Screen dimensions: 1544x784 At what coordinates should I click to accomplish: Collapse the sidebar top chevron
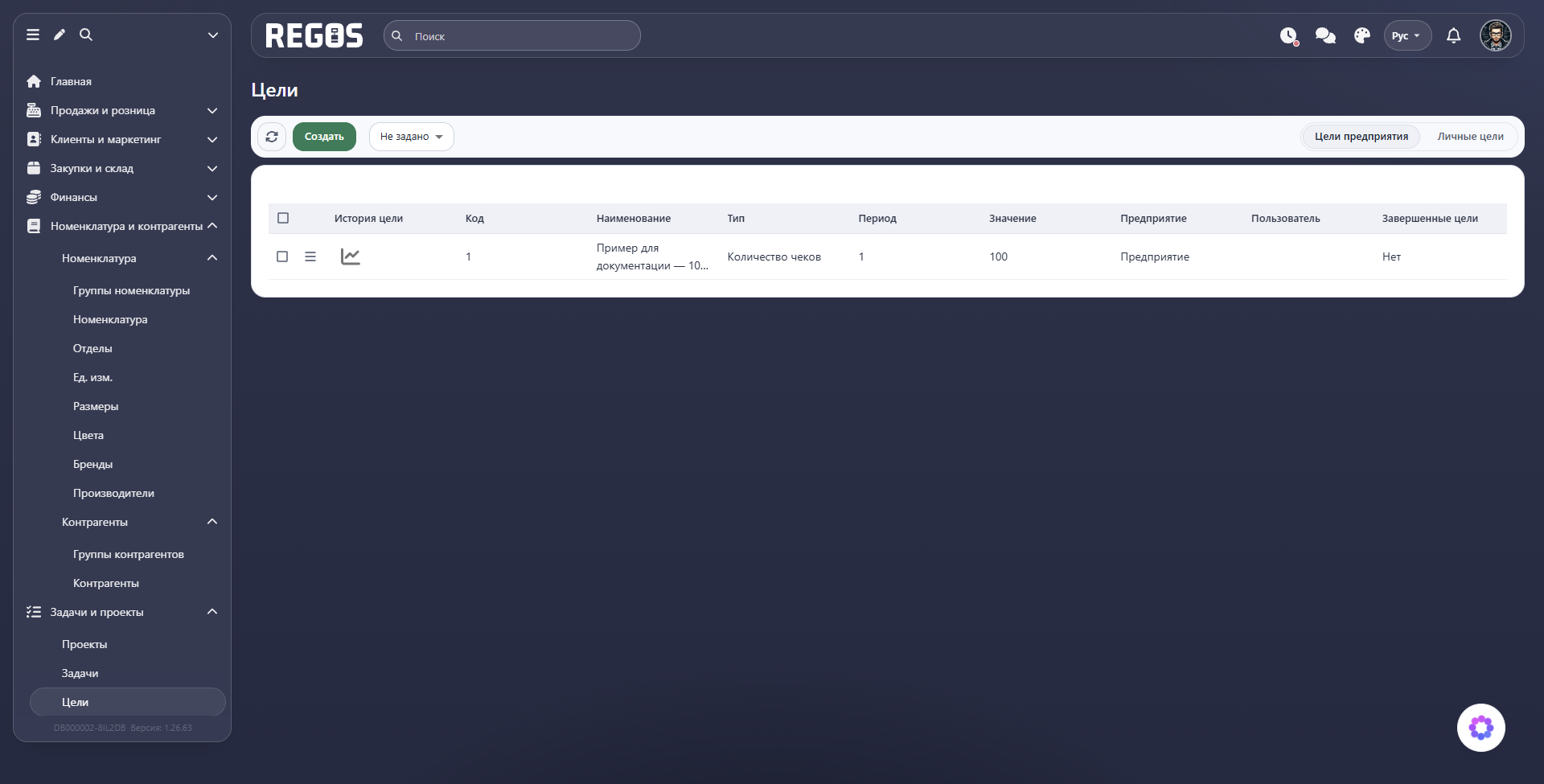[213, 35]
